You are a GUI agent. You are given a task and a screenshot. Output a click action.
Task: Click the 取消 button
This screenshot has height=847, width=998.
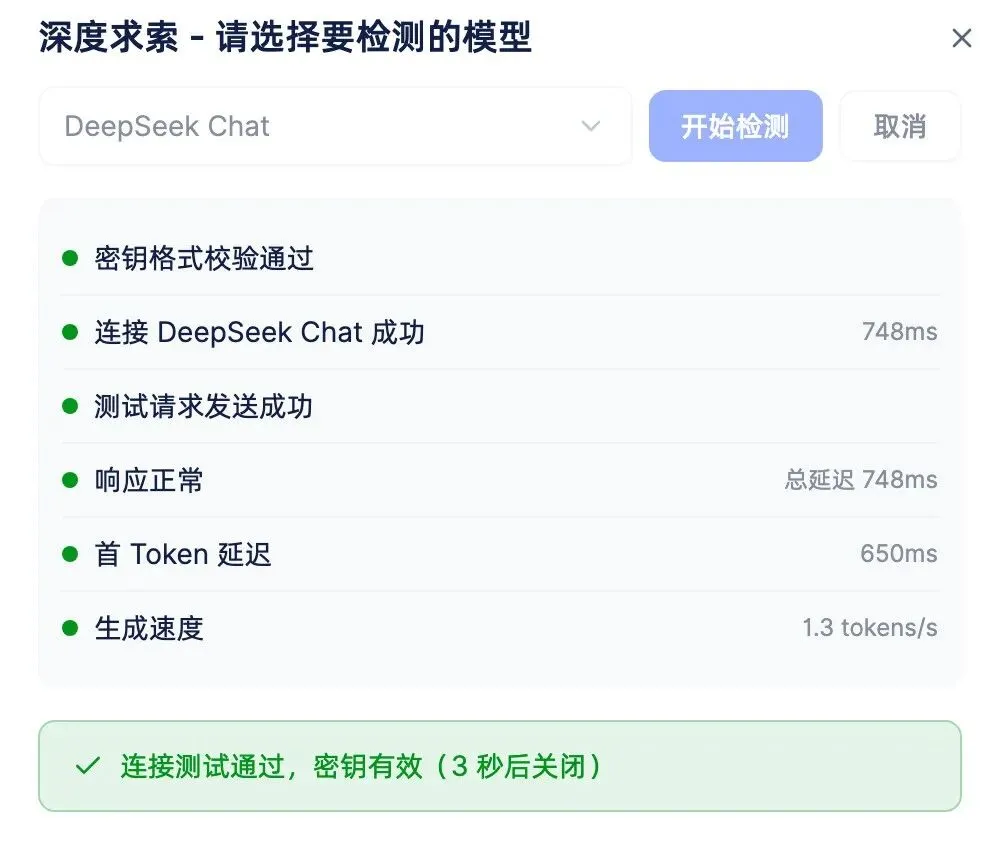tap(899, 126)
